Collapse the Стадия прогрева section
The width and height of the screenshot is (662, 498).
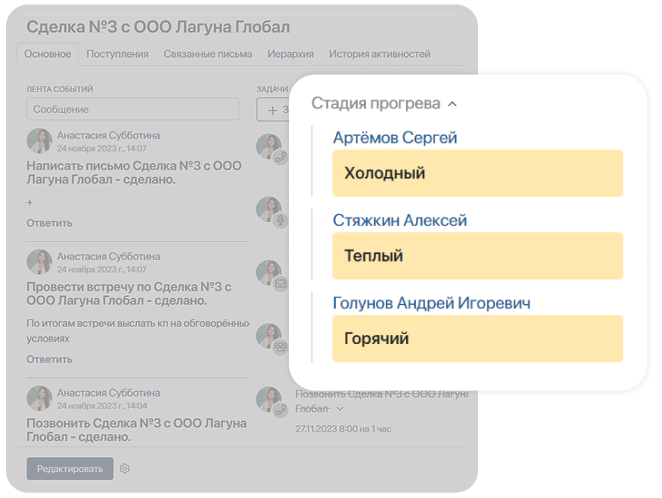point(452,104)
